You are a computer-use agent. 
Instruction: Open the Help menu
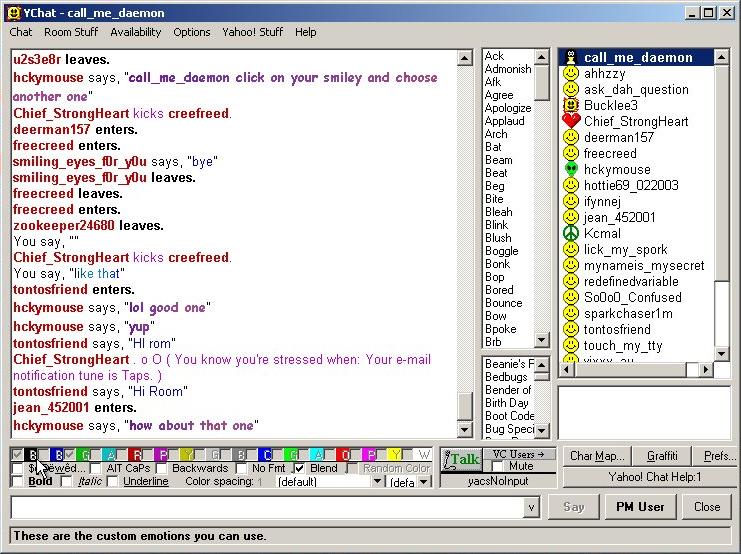tap(305, 32)
